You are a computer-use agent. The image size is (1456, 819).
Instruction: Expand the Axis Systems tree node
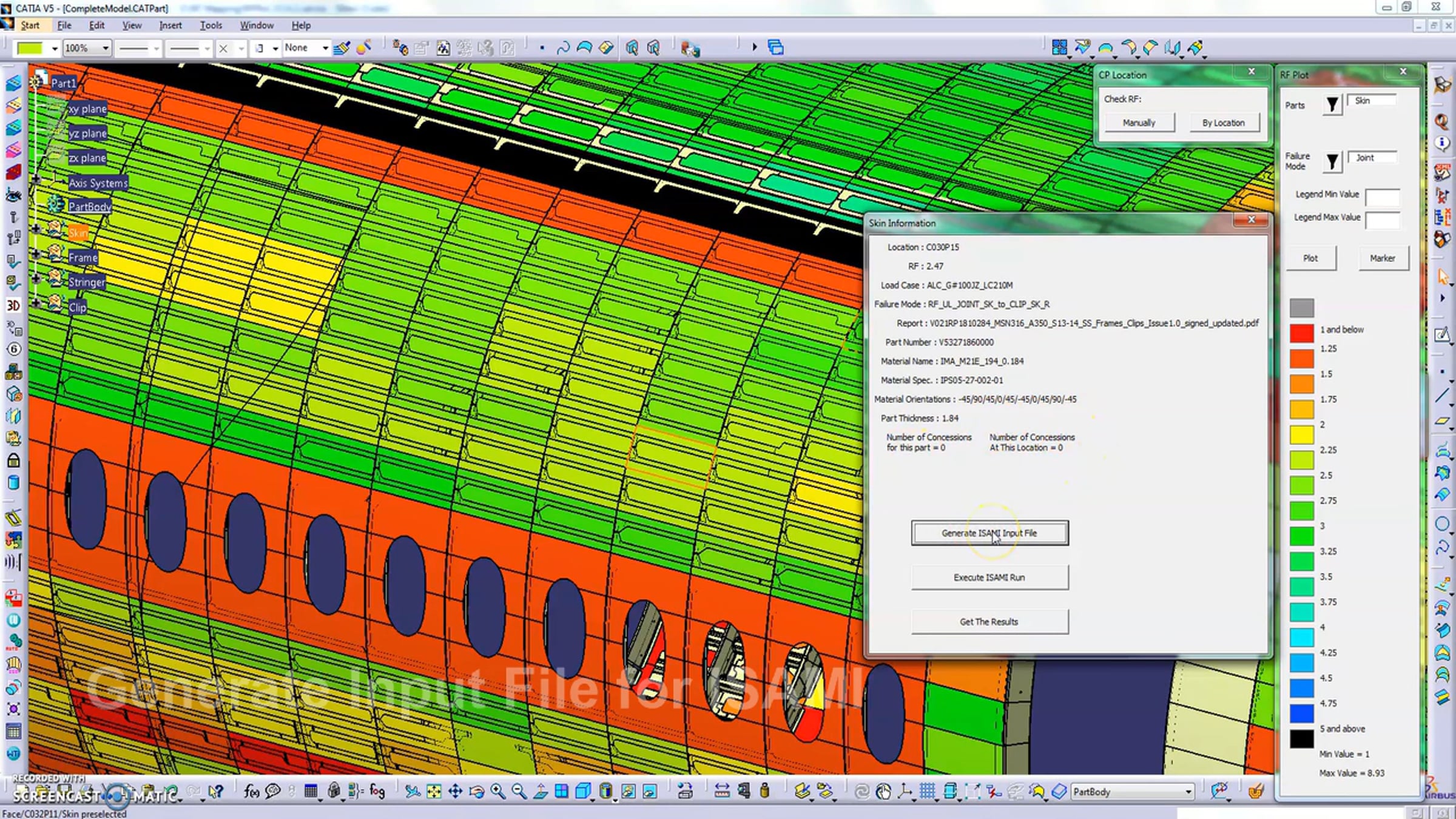(x=36, y=180)
